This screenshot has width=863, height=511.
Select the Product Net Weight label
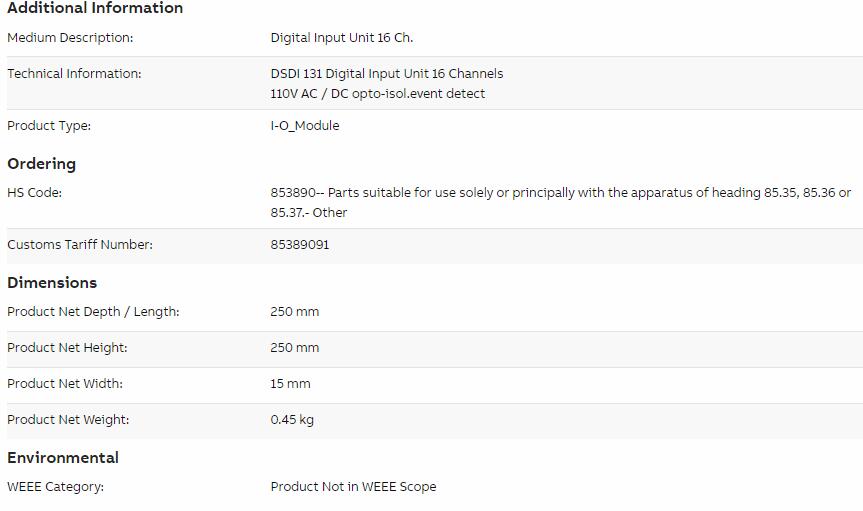point(68,420)
